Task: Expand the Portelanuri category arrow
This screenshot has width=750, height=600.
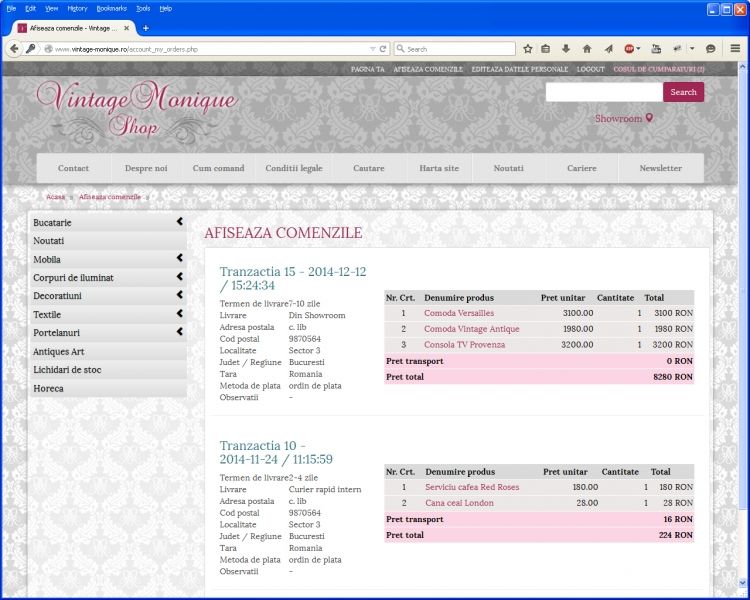Action: (x=179, y=332)
